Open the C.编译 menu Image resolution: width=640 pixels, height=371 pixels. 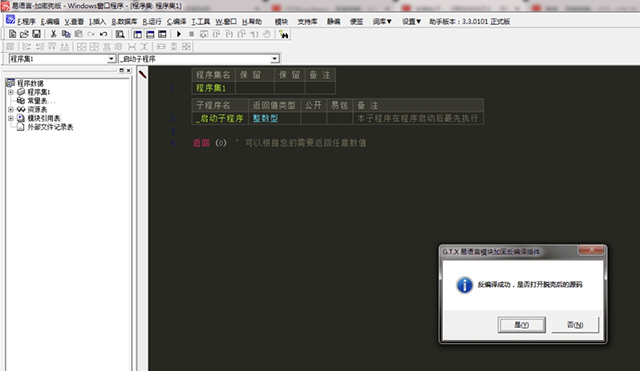click(177, 22)
